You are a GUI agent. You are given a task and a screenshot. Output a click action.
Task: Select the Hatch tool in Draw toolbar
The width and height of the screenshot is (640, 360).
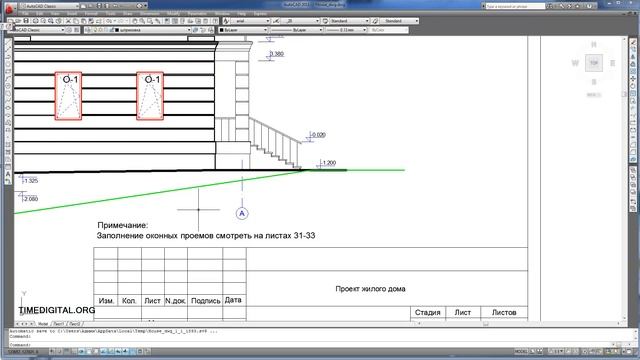[x=8, y=145]
